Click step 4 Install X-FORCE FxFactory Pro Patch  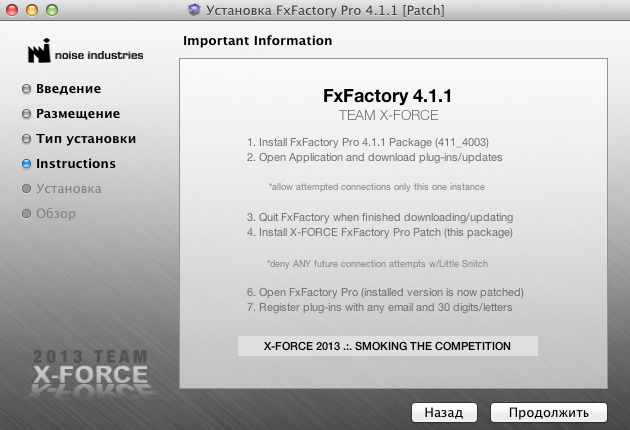pyautogui.click(x=380, y=232)
